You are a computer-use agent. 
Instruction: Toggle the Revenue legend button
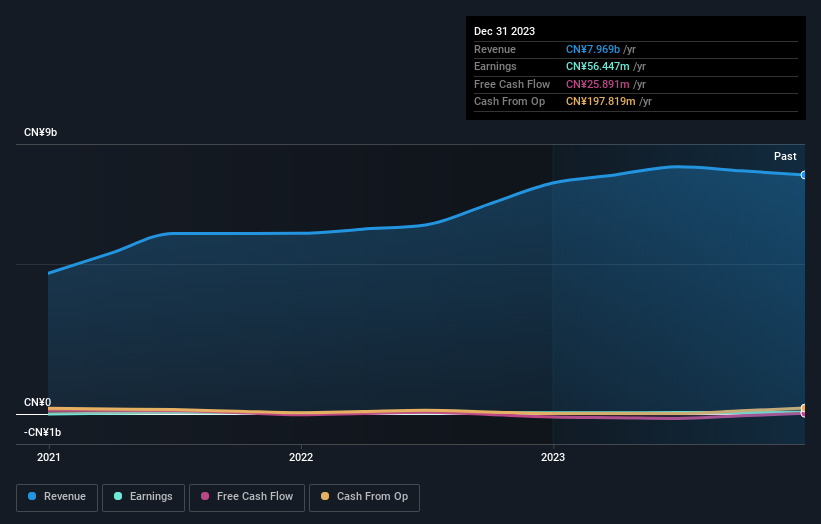(57, 497)
